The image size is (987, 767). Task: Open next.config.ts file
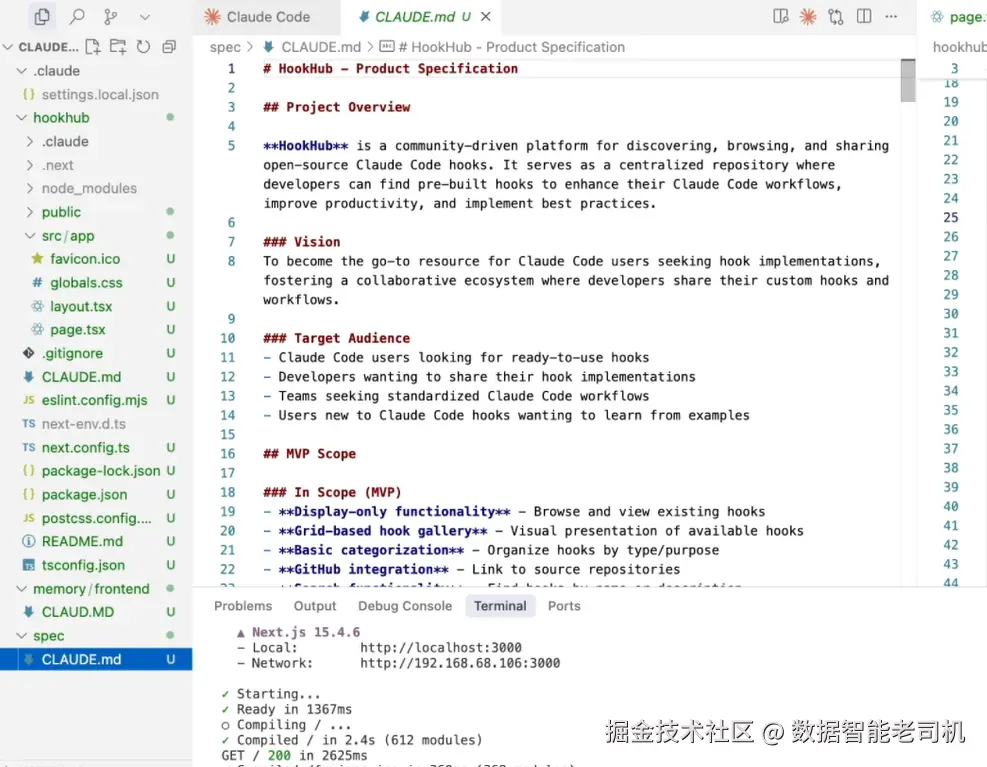(86, 448)
